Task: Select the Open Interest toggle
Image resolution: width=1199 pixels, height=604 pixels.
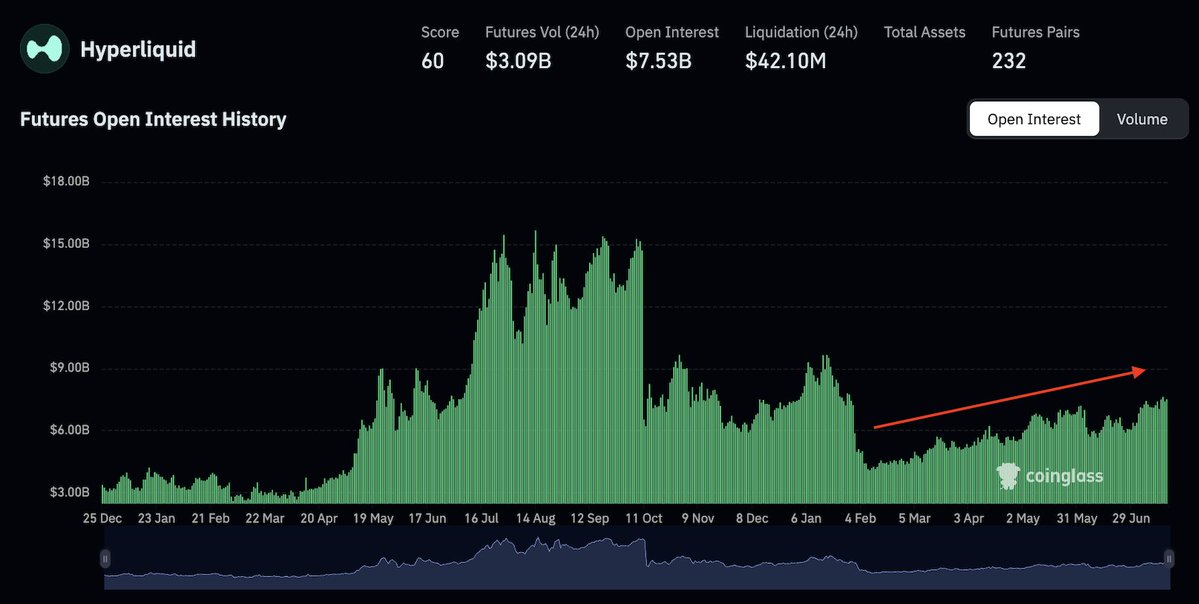Action: 1034,119
